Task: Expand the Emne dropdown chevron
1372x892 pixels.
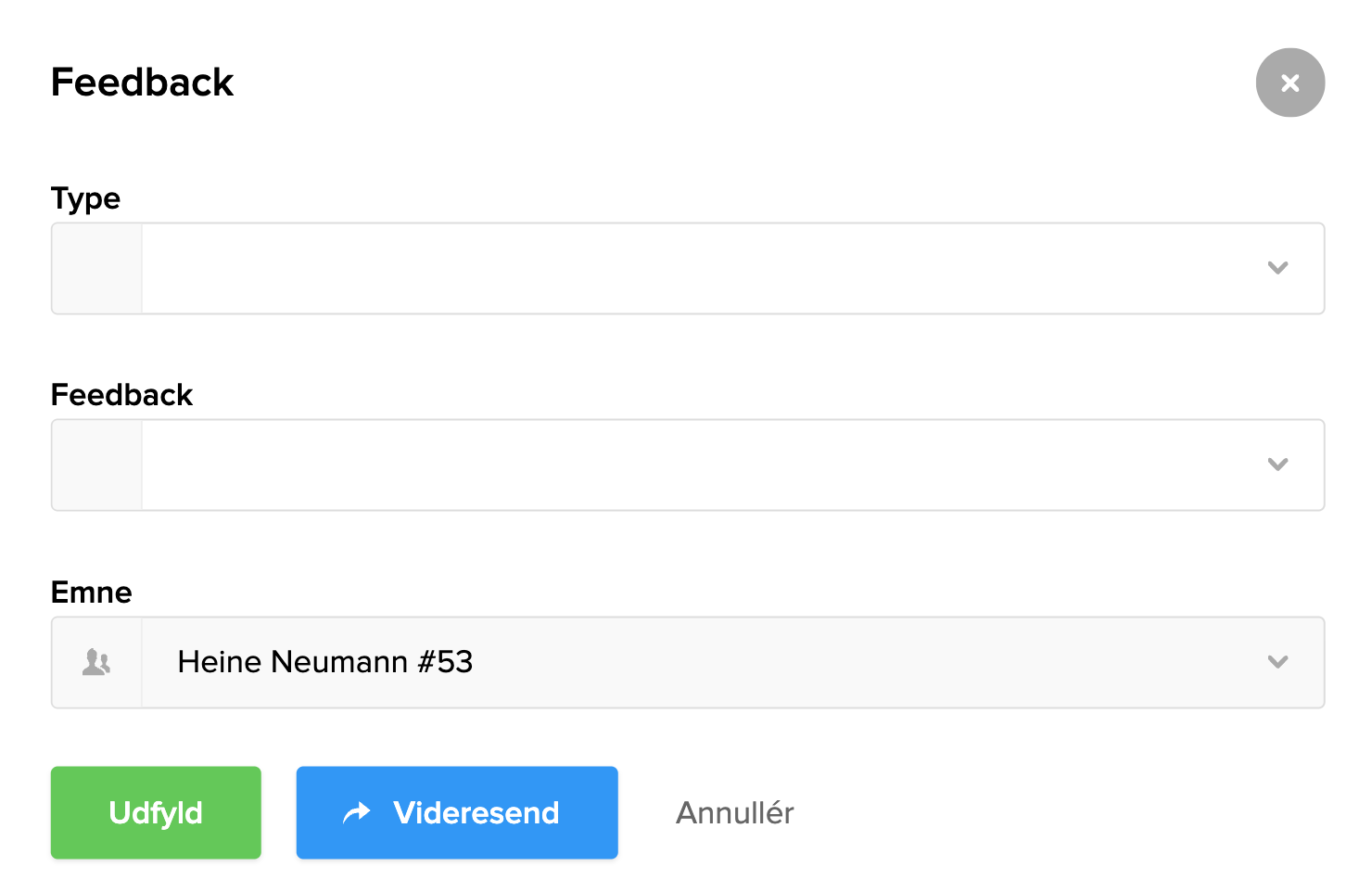Action: point(1277,662)
